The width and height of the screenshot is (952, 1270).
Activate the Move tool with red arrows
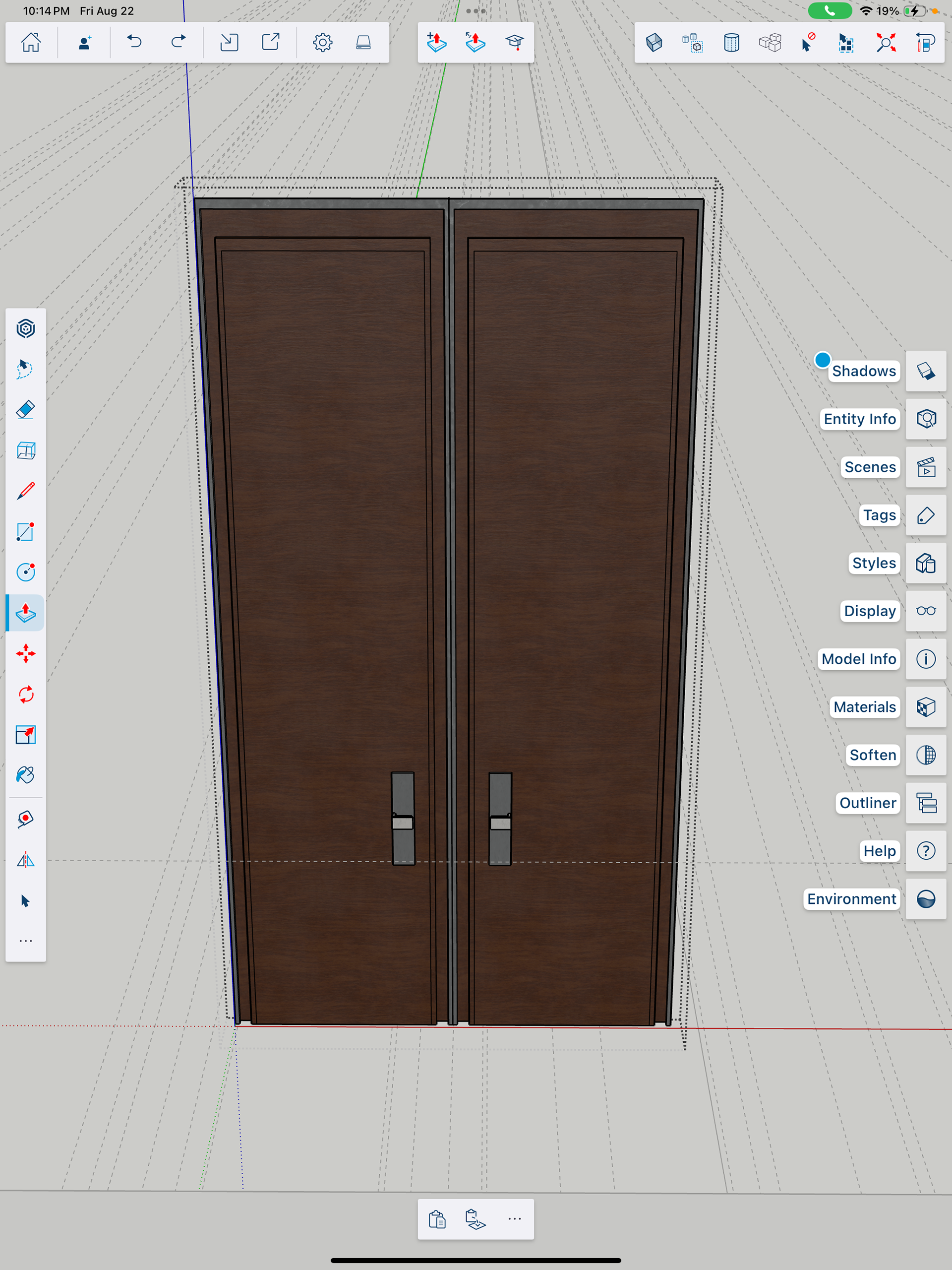[26, 654]
